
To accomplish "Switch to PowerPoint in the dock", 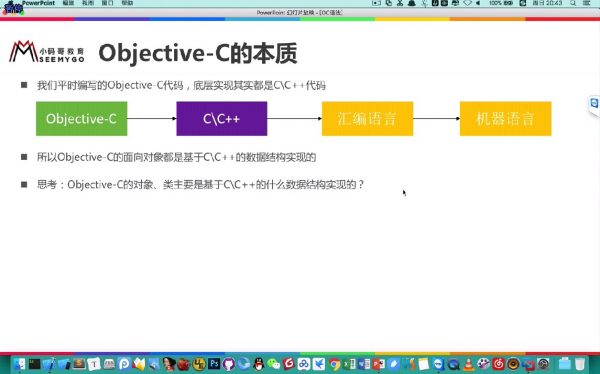I will click(x=379, y=364).
